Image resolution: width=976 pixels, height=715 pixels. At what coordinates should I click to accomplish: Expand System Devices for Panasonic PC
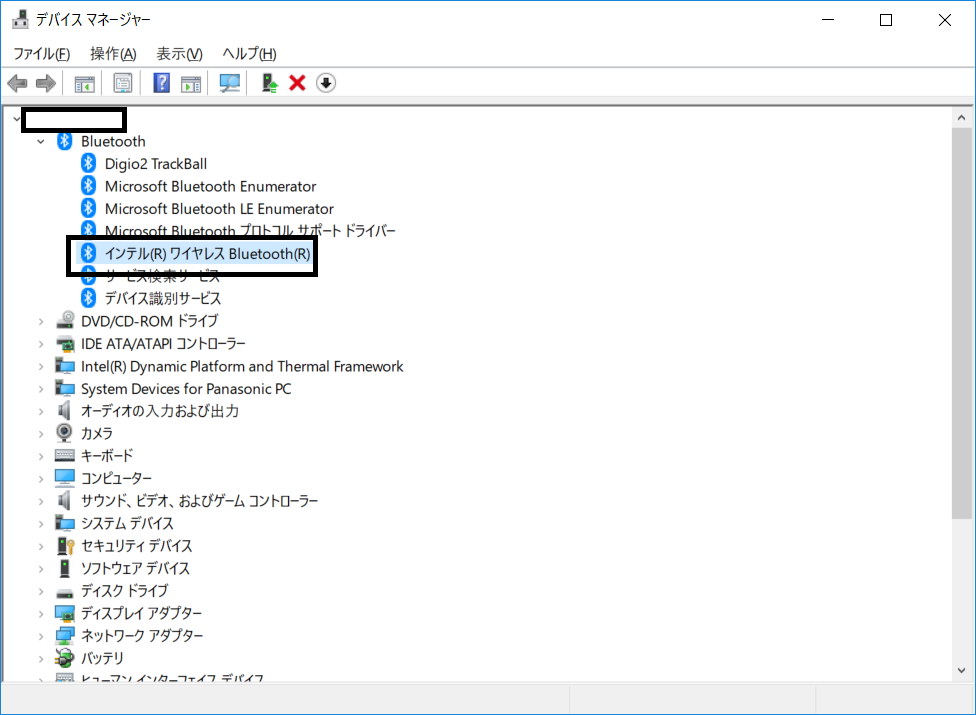[41, 389]
